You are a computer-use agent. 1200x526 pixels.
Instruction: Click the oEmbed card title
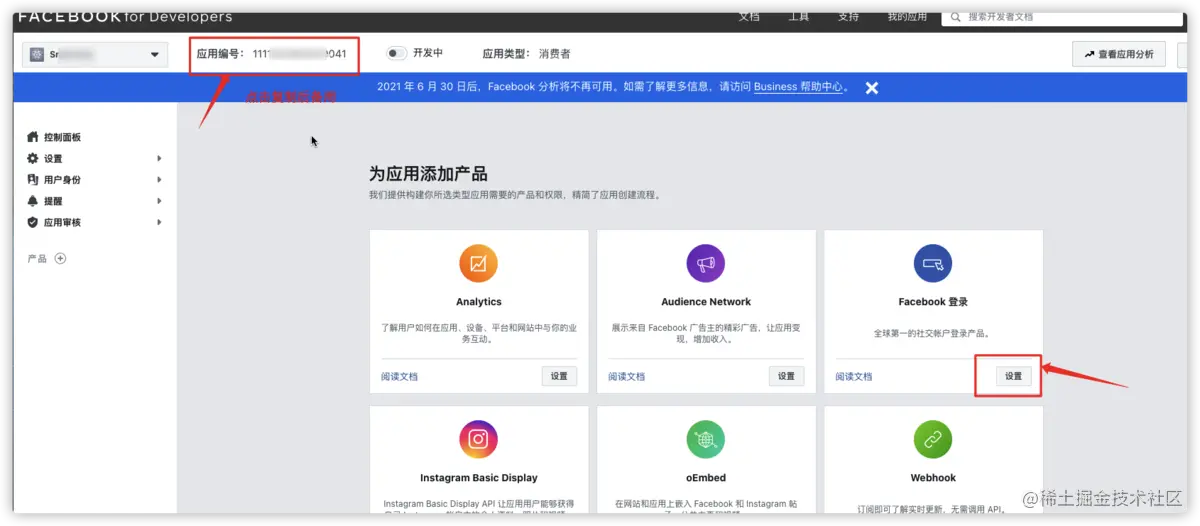coord(706,478)
